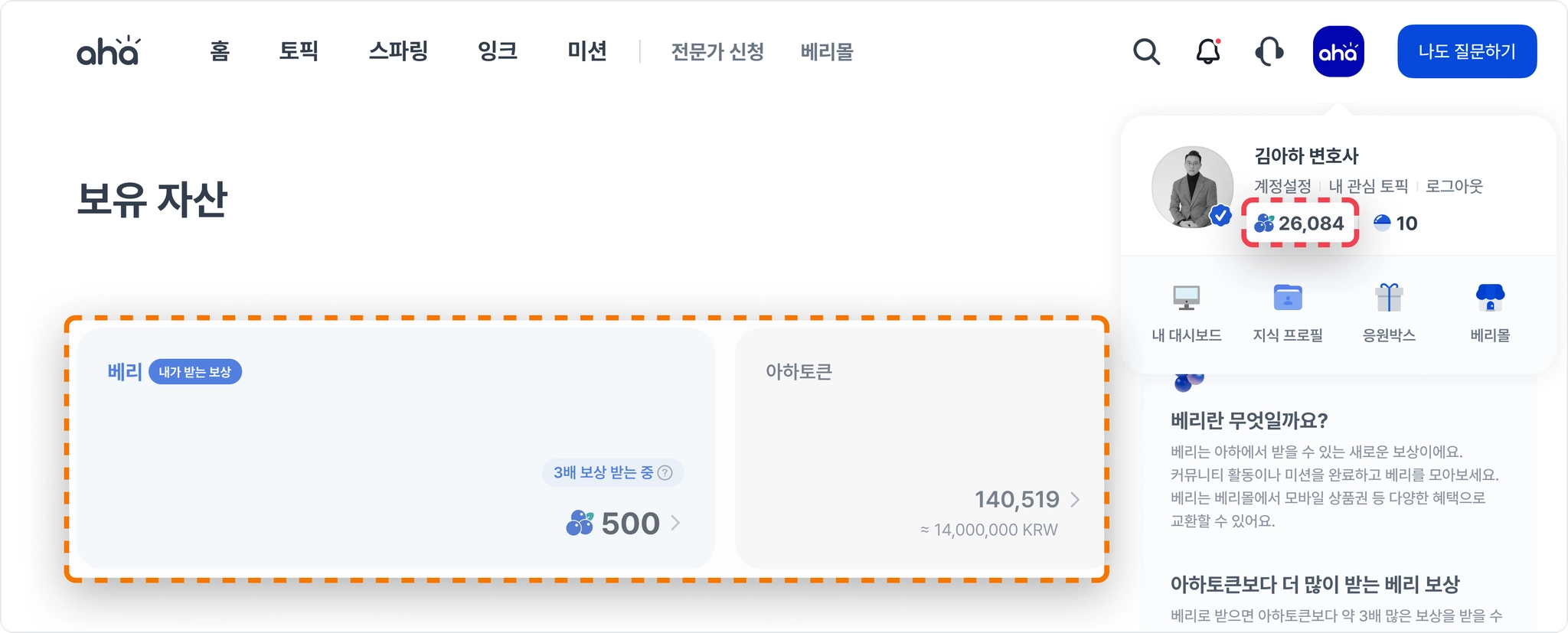Click the aha logo in header
The height and width of the screenshot is (633, 1568).
(x=108, y=51)
